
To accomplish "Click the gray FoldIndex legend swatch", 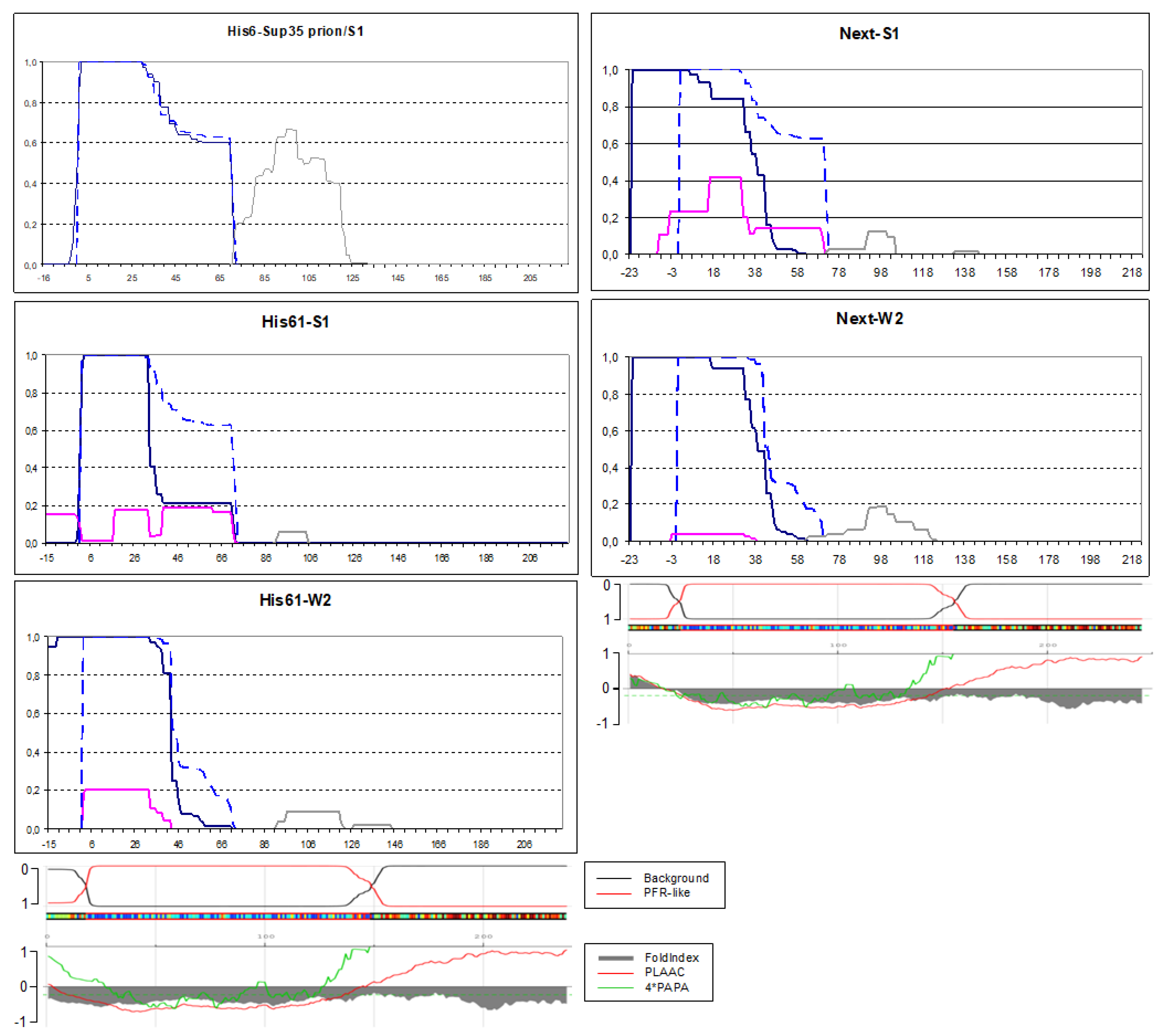I will click(616, 958).
